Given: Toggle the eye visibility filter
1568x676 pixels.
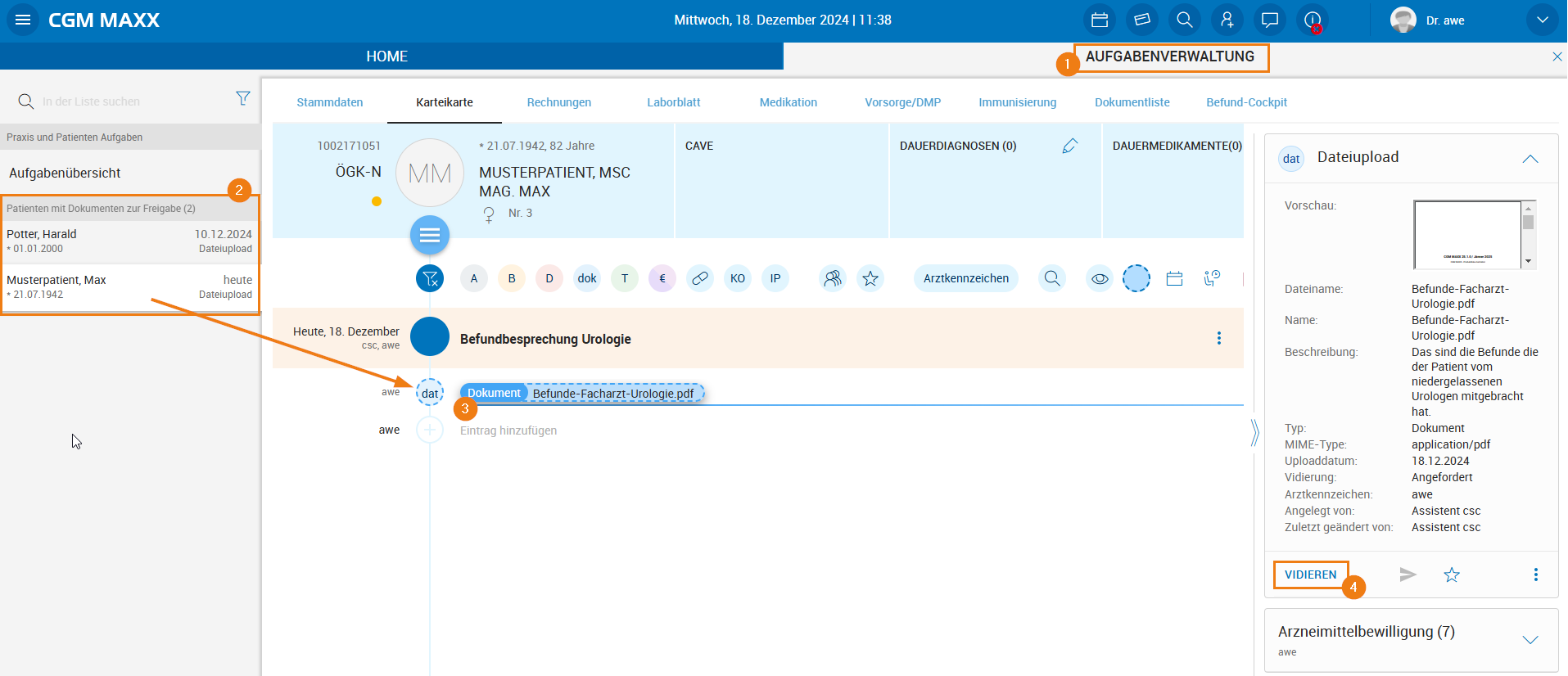Looking at the screenshot, I should 1100,279.
